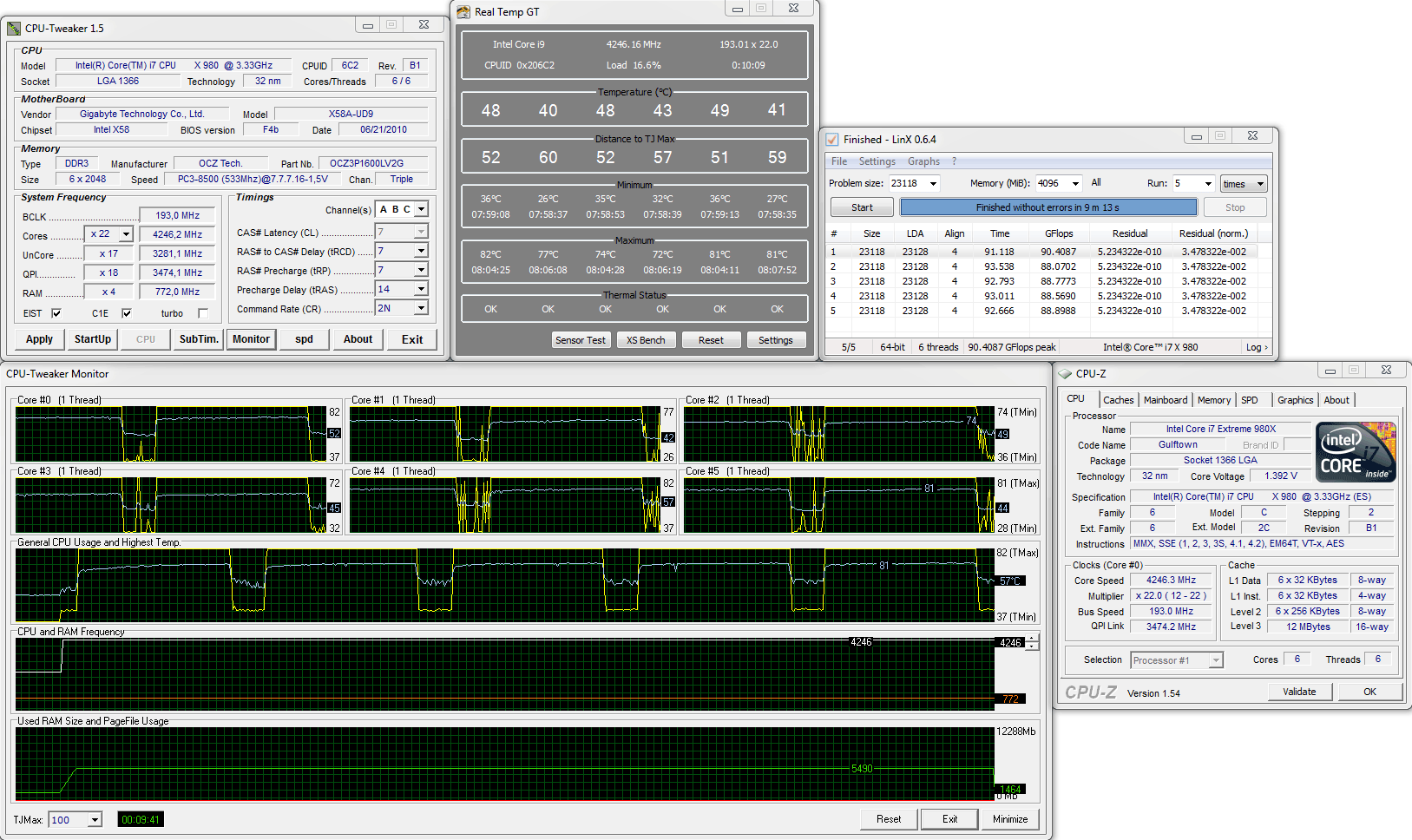Viewport: 1412px width, 840px height.
Task: Enable the turbo checkbox
Action: click(203, 313)
